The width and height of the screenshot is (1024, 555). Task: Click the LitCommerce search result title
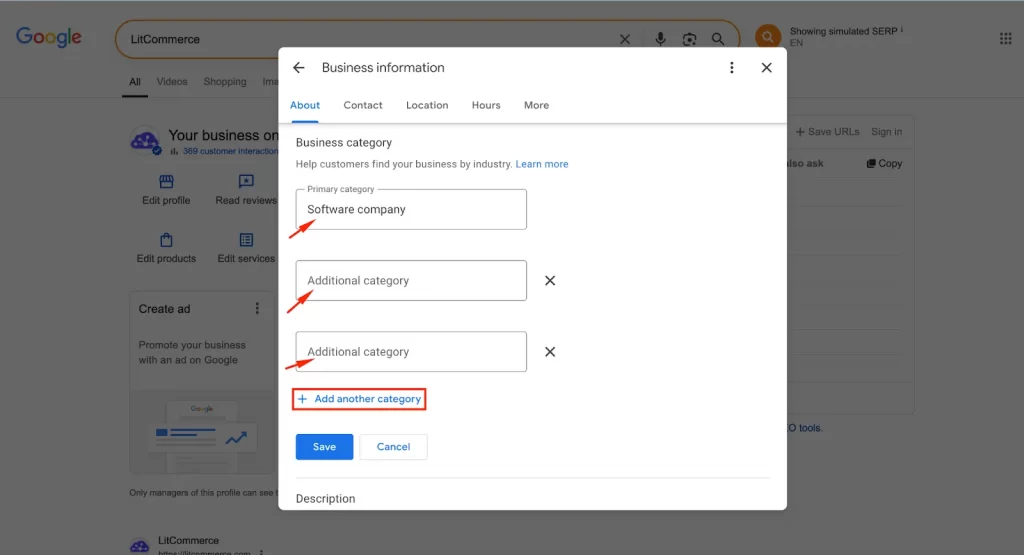coord(188,541)
